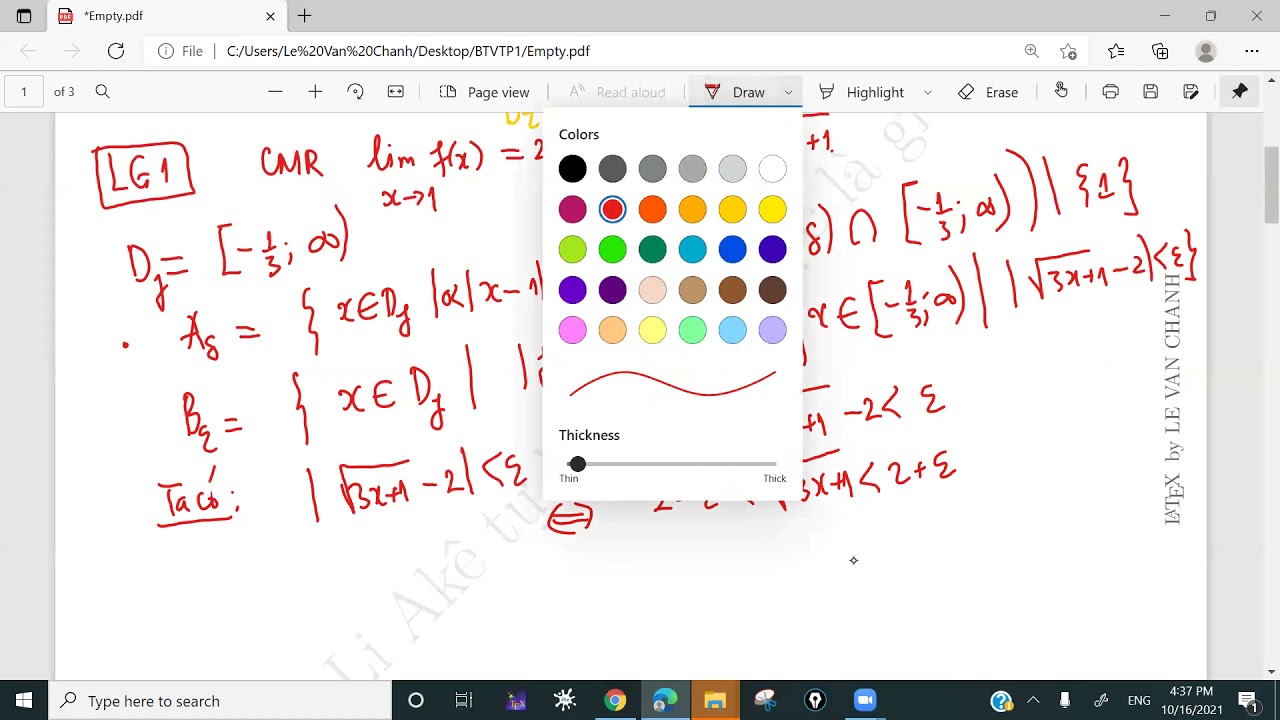The image size is (1280, 720).
Task: Unpin the PDF toolbar
Action: 1240,92
